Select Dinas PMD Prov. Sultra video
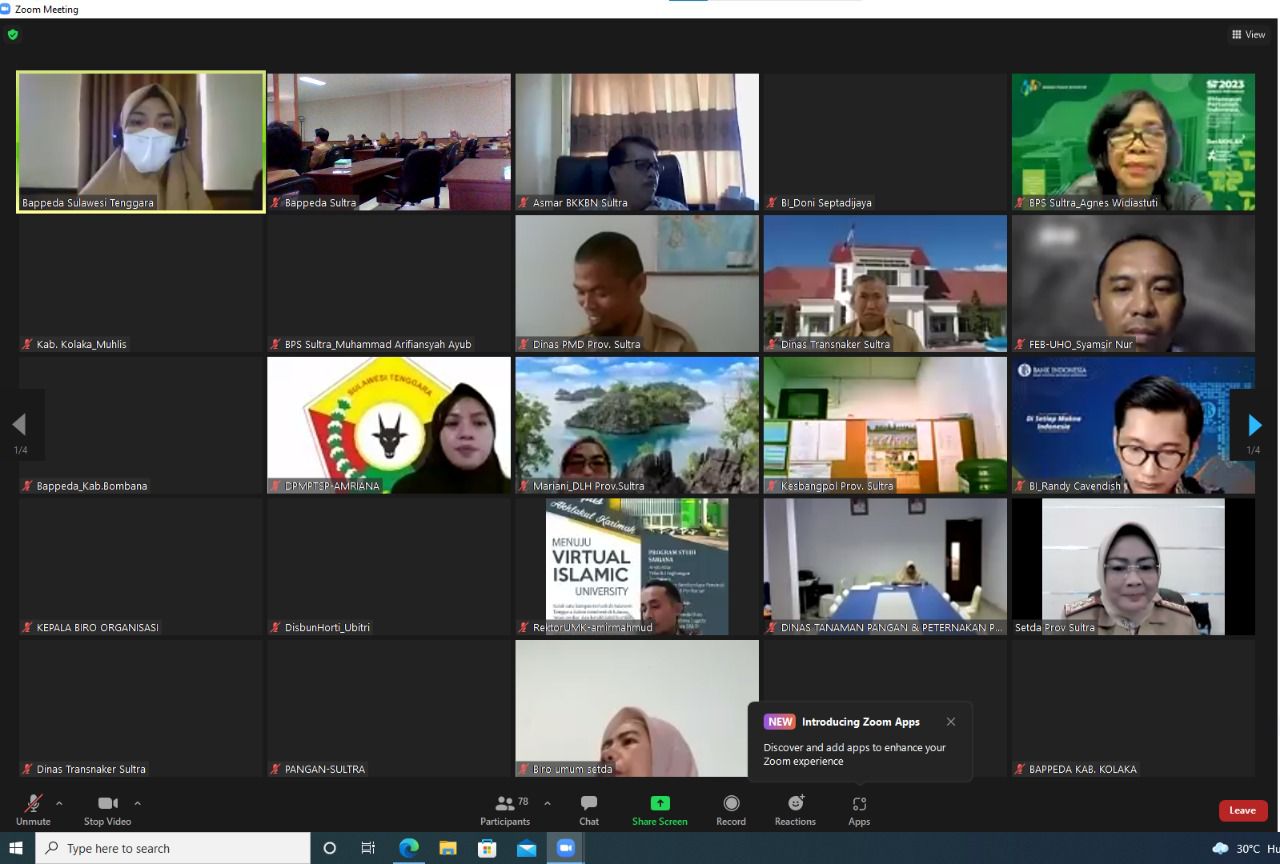 (x=637, y=284)
